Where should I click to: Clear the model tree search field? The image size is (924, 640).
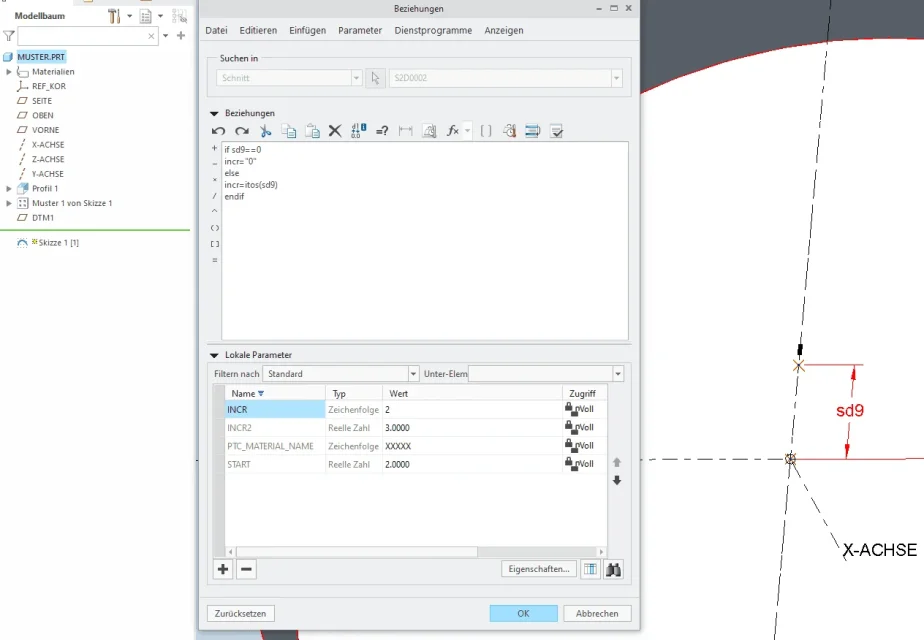[x=151, y=36]
